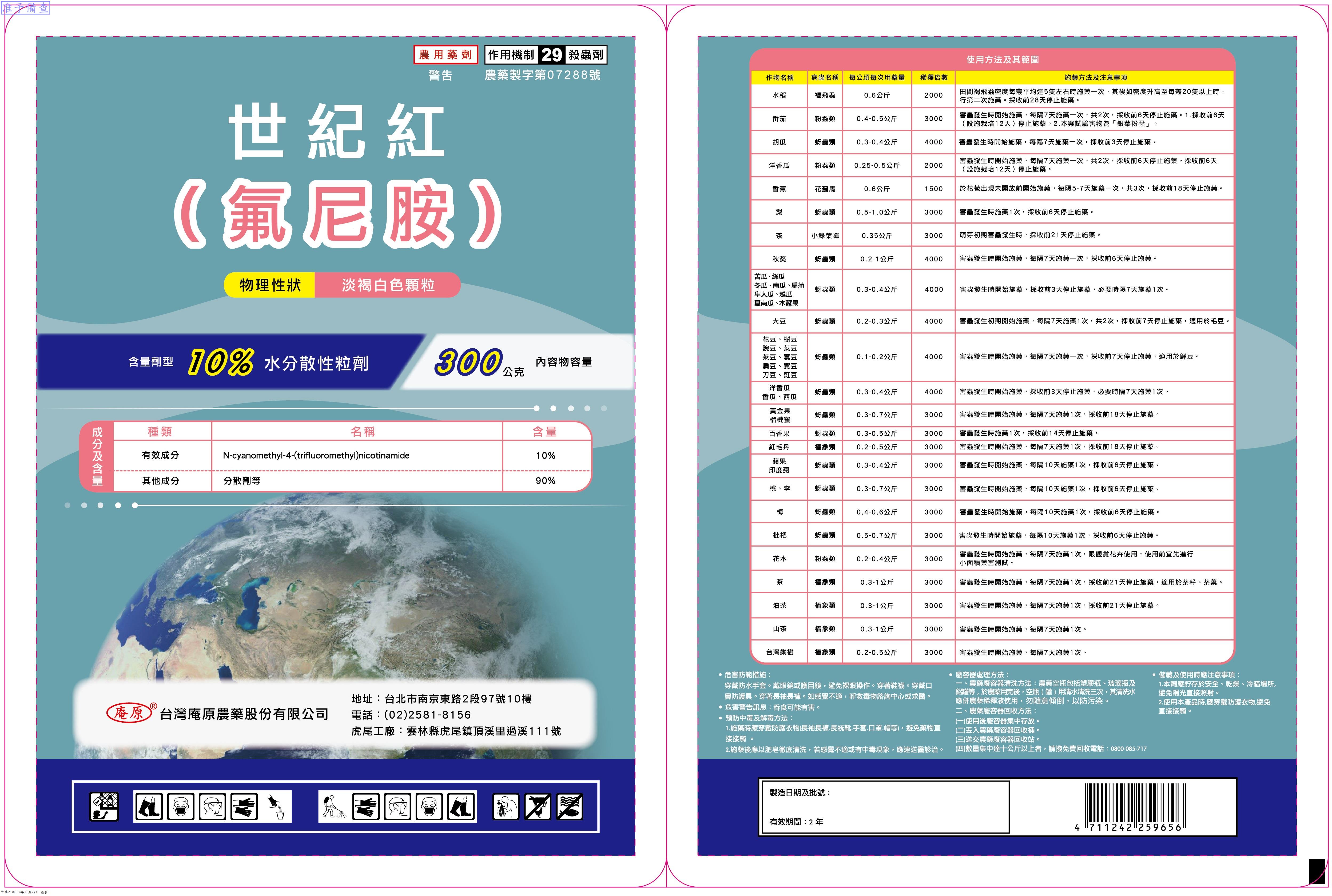Click the 紅毛丹 crop cell

pyautogui.click(x=780, y=447)
